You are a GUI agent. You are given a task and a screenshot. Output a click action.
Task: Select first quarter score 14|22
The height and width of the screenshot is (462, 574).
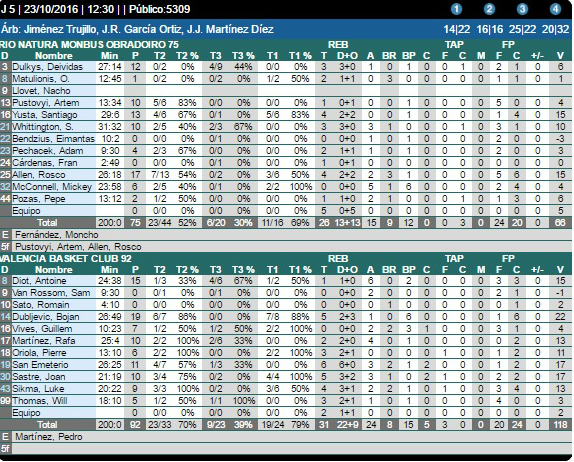(457, 29)
